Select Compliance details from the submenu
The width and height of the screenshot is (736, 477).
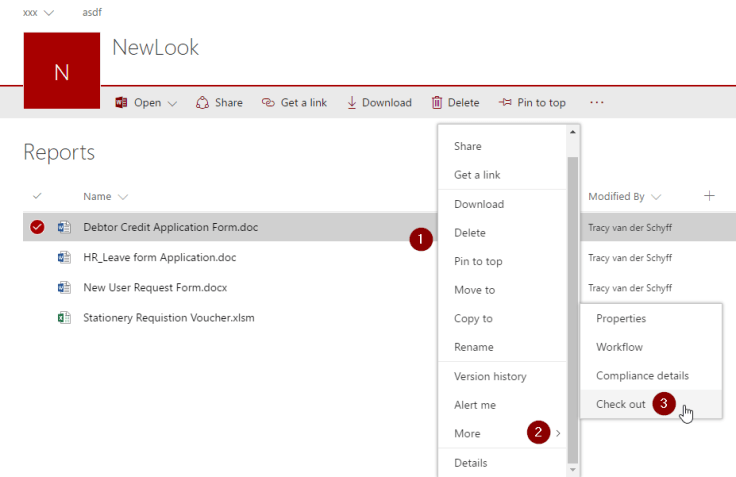point(642,375)
